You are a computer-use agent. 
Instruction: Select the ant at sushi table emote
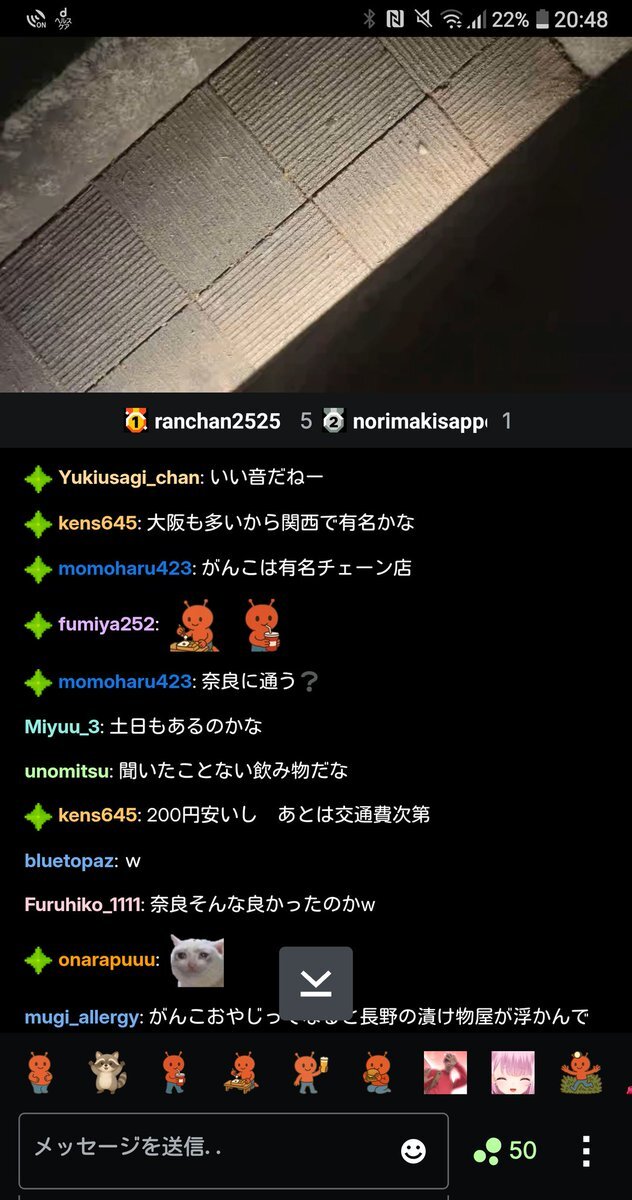tap(241, 1072)
